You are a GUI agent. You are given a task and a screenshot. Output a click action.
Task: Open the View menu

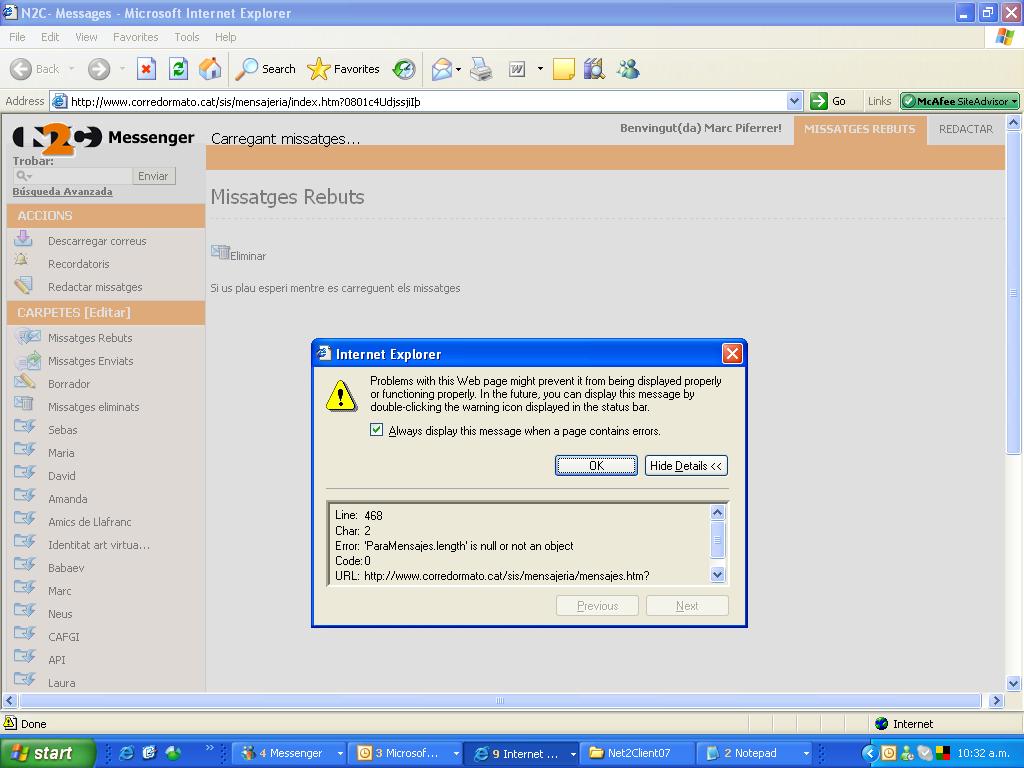coord(86,37)
